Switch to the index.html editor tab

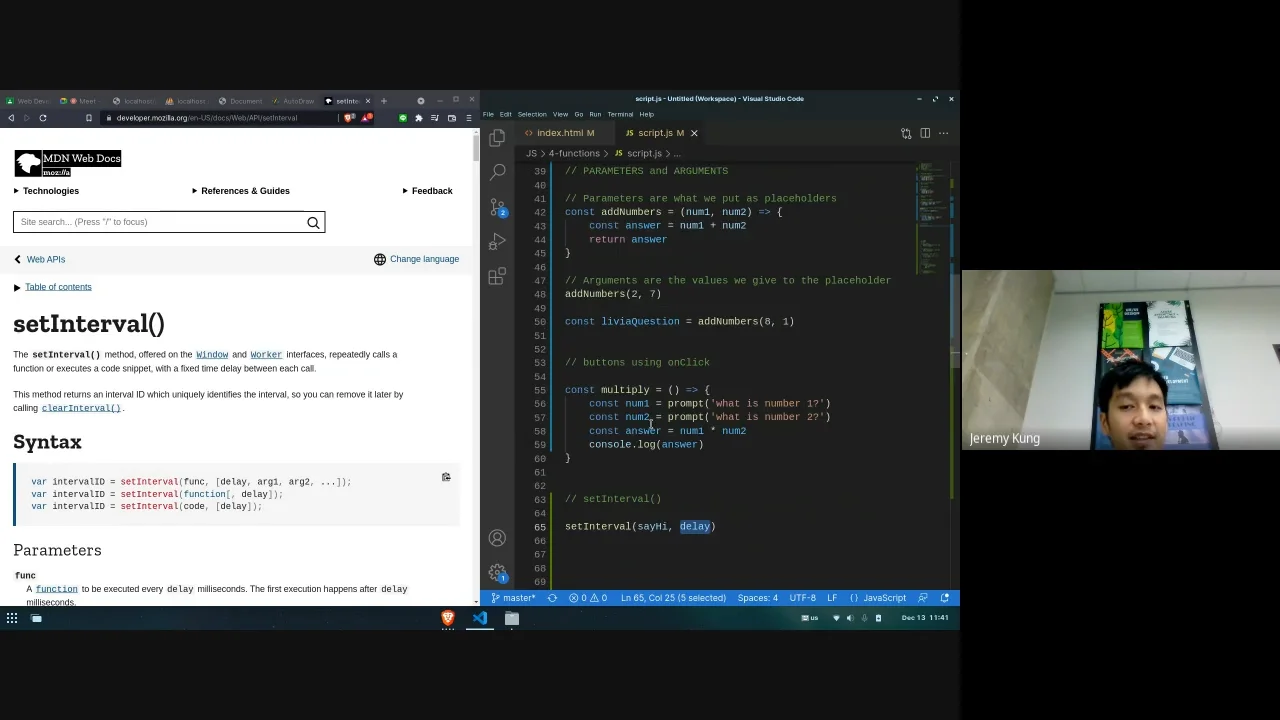tap(565, 133)
